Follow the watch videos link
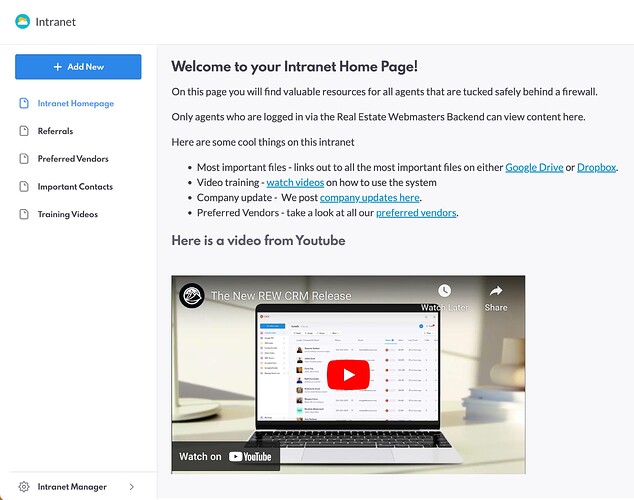 coord(295,183)
